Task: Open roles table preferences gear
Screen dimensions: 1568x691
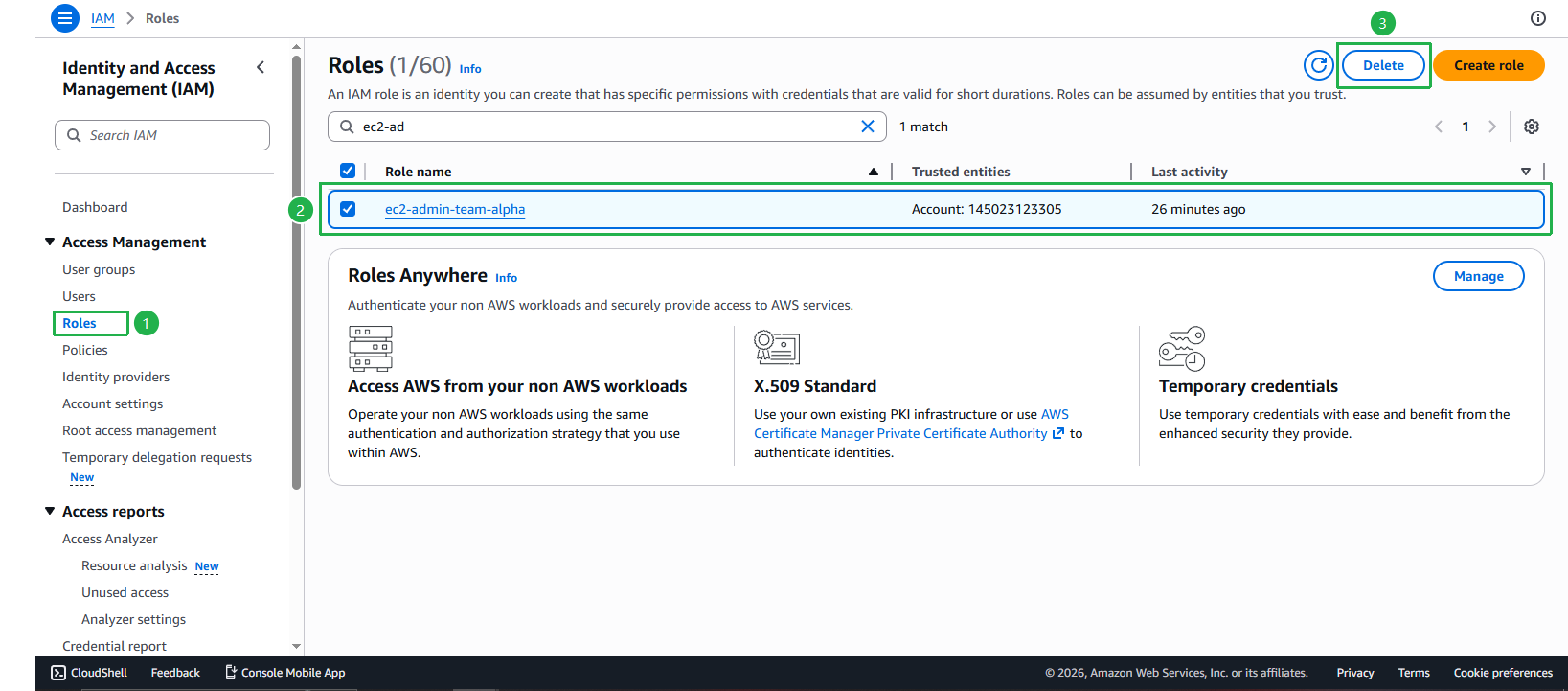Action: (1532, 127)
